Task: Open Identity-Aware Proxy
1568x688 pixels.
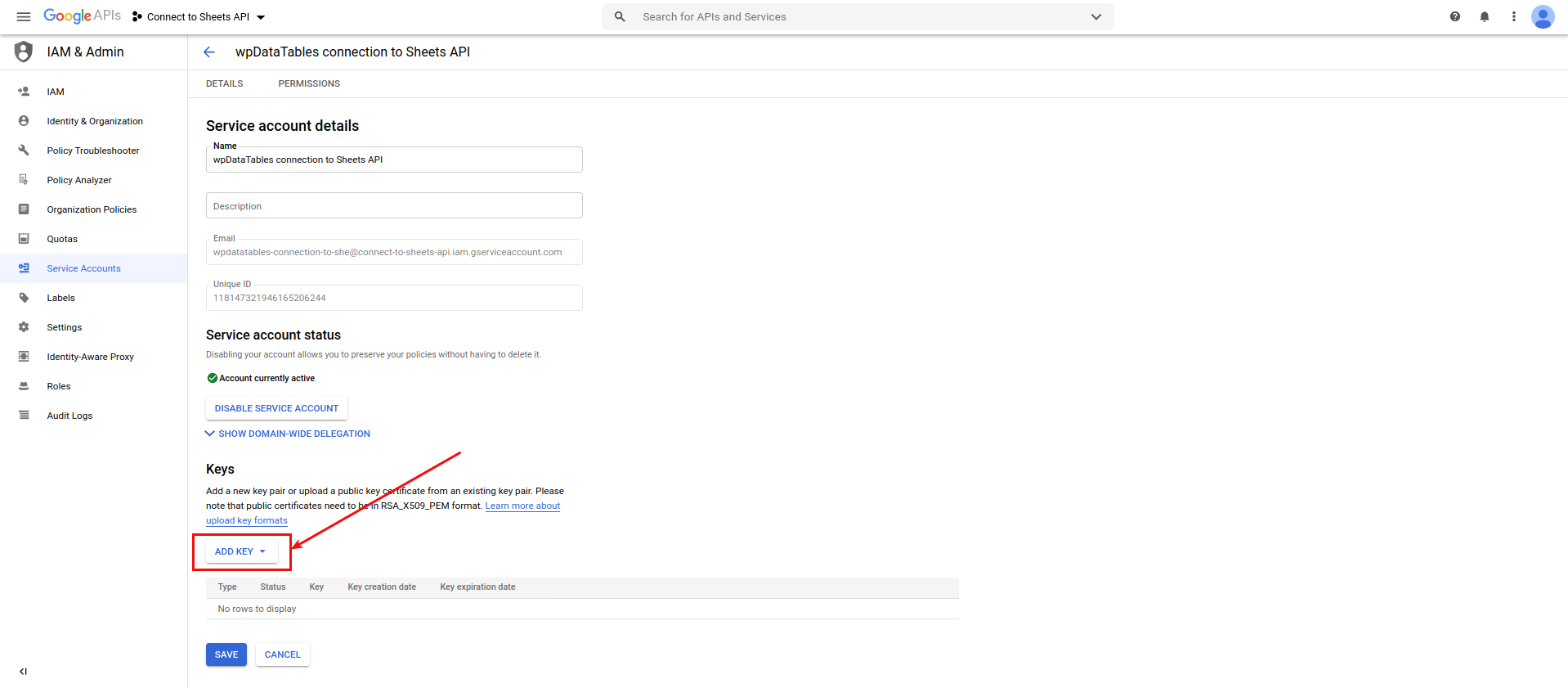Action: point(90,357)
